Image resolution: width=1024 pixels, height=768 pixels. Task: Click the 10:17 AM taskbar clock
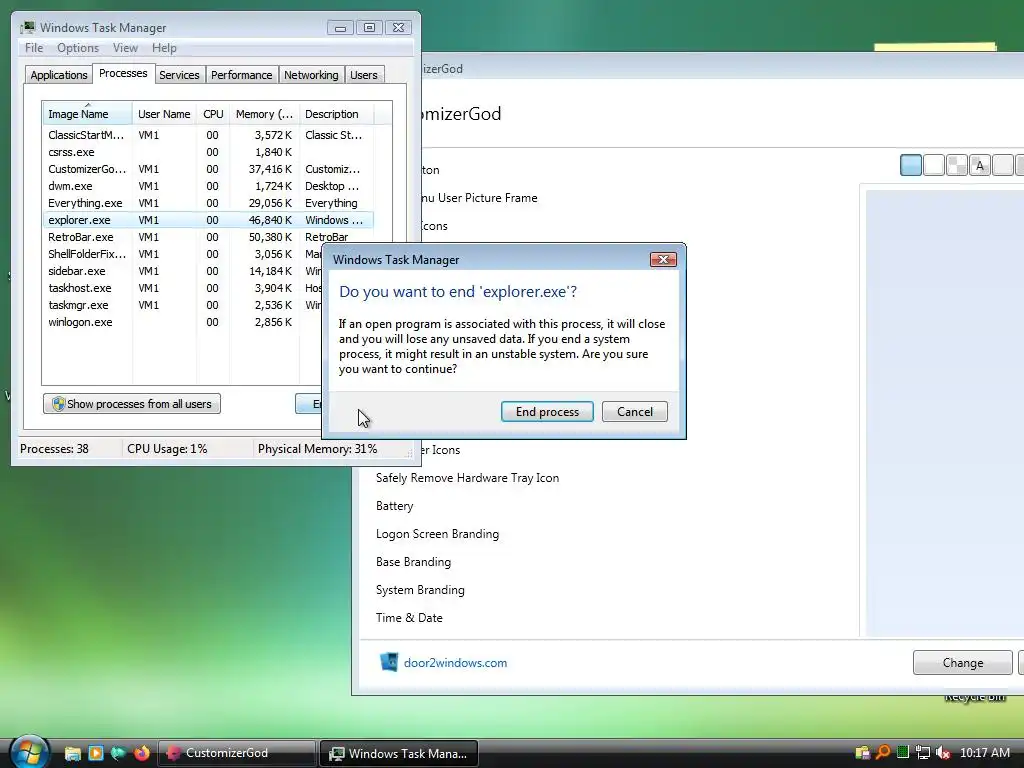(985, 753)
